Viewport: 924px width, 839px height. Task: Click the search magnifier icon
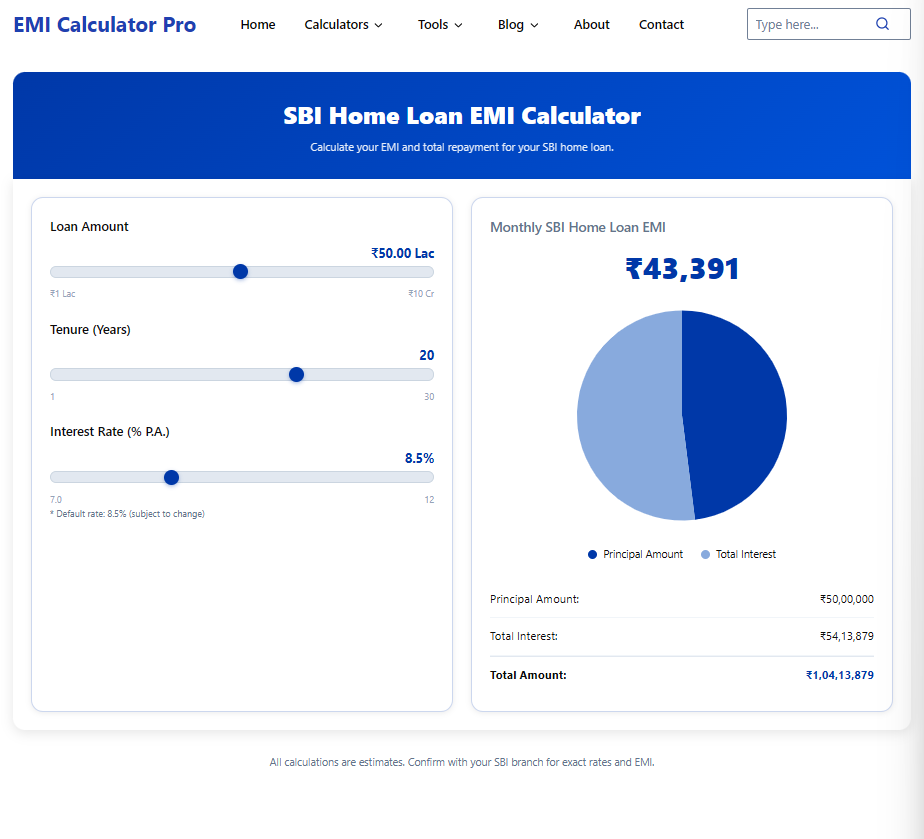pyautogui.click(x=882, y=23)
